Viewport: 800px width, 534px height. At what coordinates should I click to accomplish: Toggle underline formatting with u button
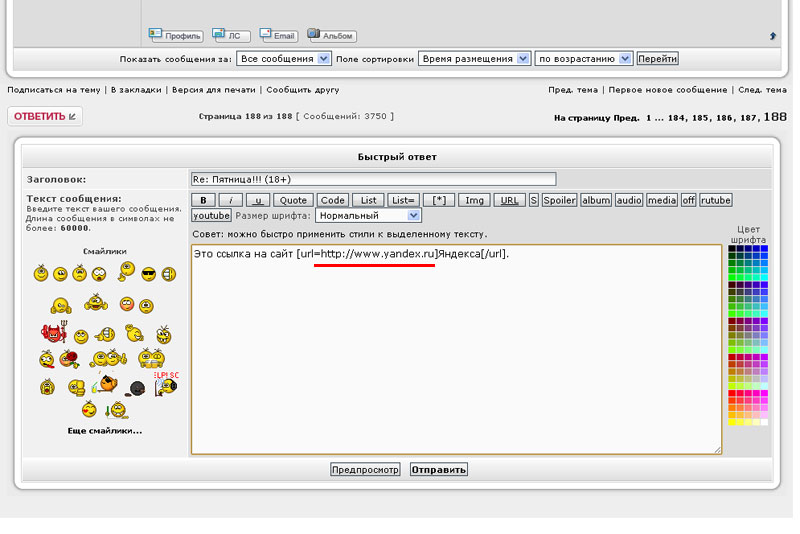[x=258, y=200]
